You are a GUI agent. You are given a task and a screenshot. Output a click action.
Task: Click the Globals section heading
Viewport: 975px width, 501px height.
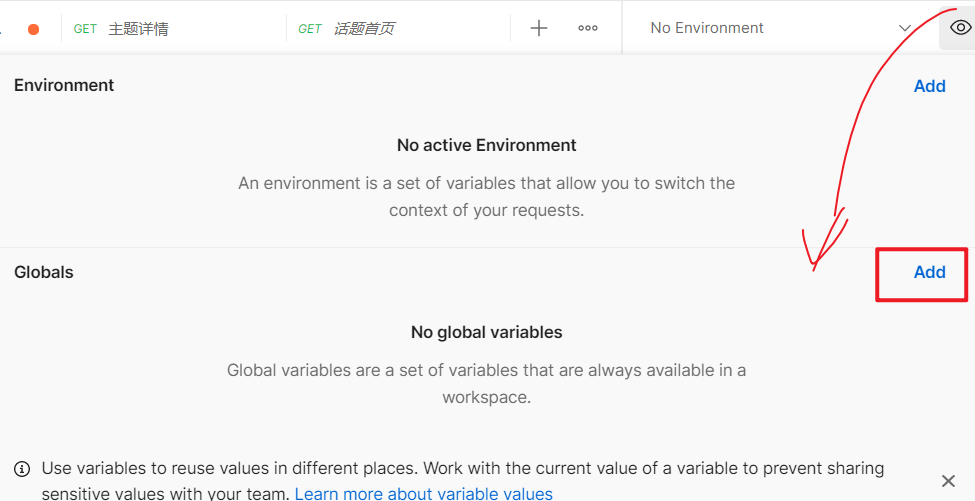point(44,272)
